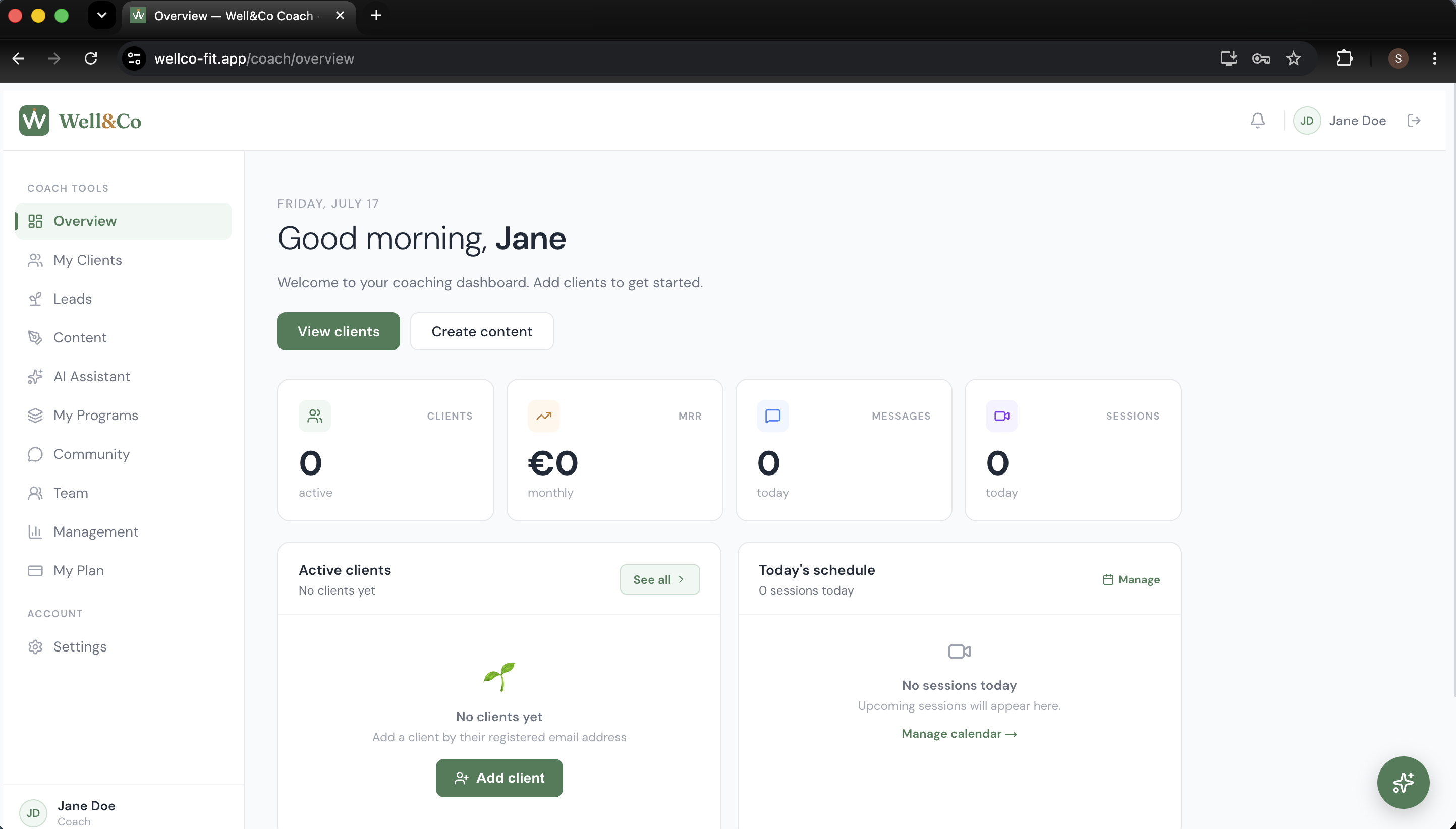Image resolution: width=1456 pixels, height=829 pixels.
Task: Close the Overview — Well&Co Coach tab
Action: (x=340, y=15)
